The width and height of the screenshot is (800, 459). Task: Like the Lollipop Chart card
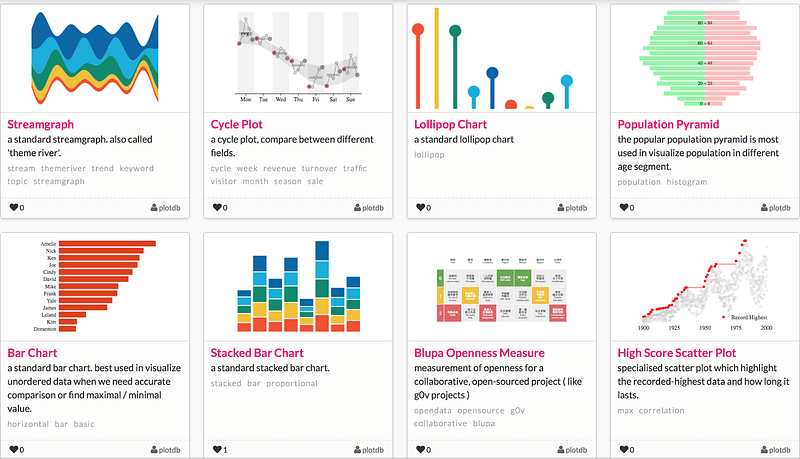[x=420, y=208]
